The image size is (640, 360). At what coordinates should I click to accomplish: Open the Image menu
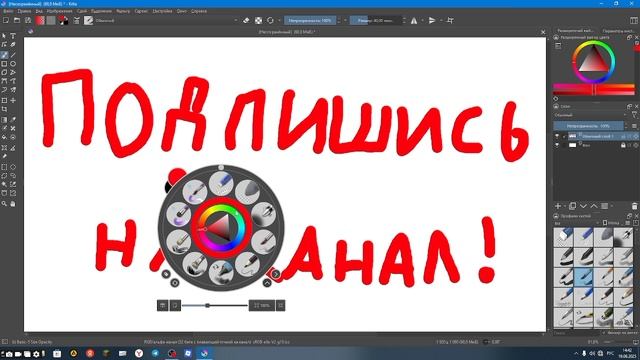tap(60, 11)
